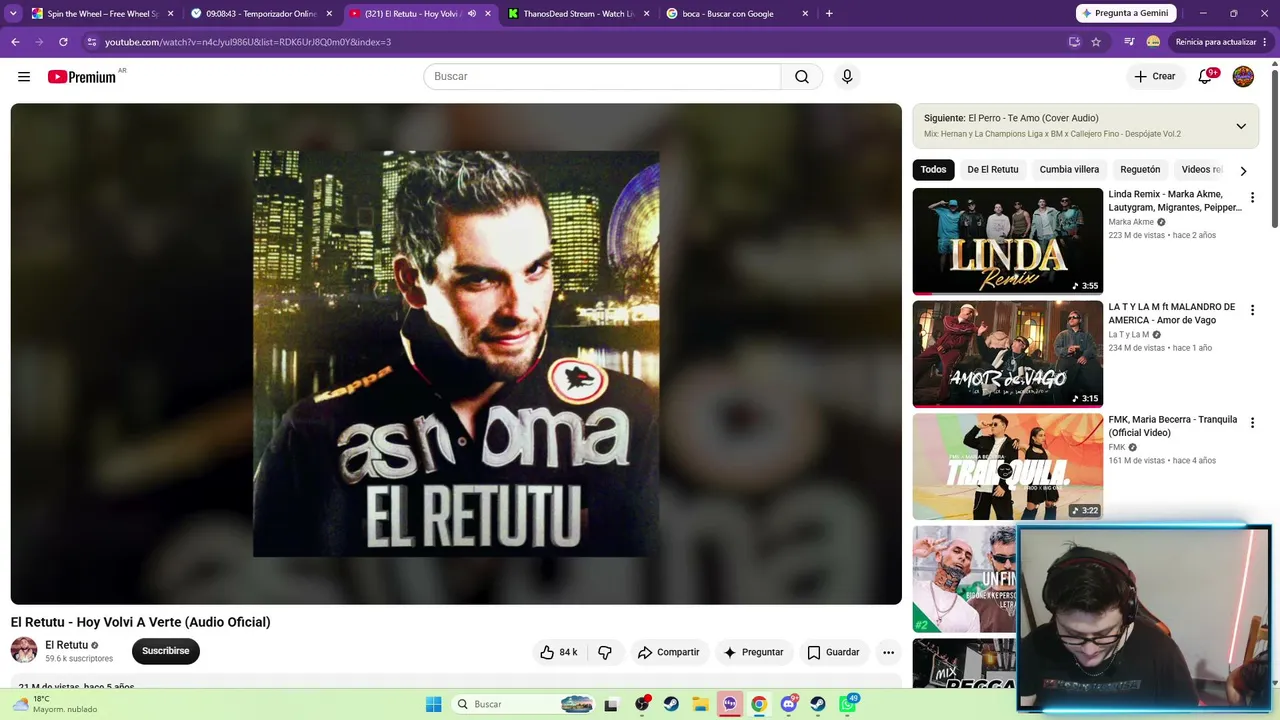Image resolution: width=1280 pixels, height=720 pixels.
Task: Click the Windows taskbar Buscar field
Action: pyautogui.click(x=524, y=704)
